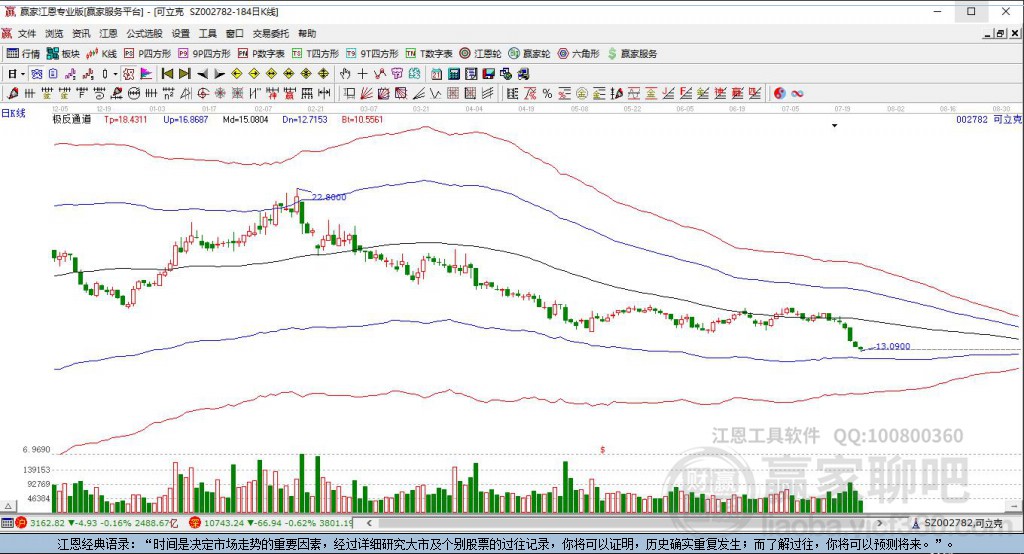Viewport: 1024px width, 554px height.
Task: Open the 浏览 menu
Action: (54, 33)
